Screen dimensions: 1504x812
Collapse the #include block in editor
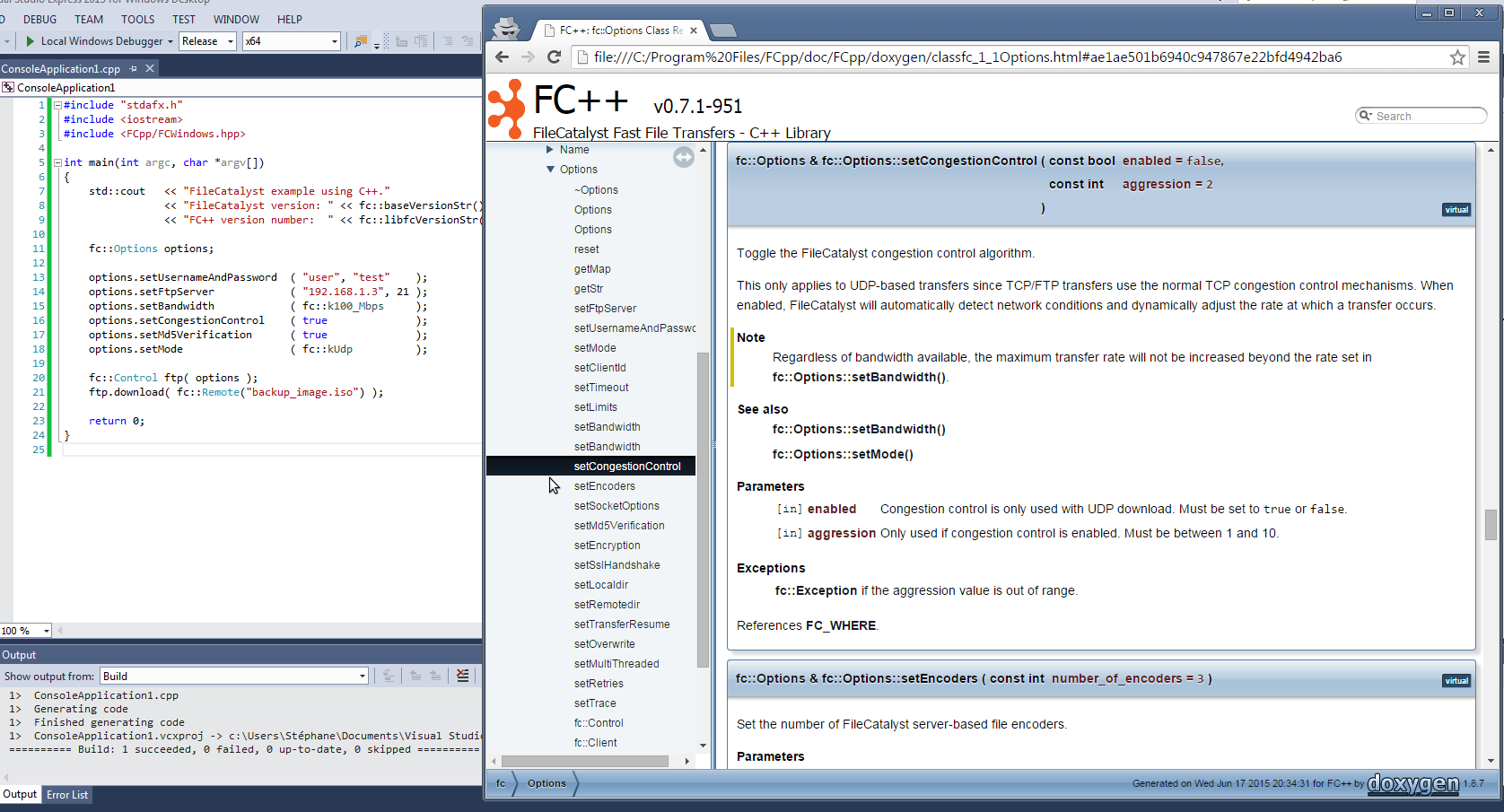click(x=57, y=105)
